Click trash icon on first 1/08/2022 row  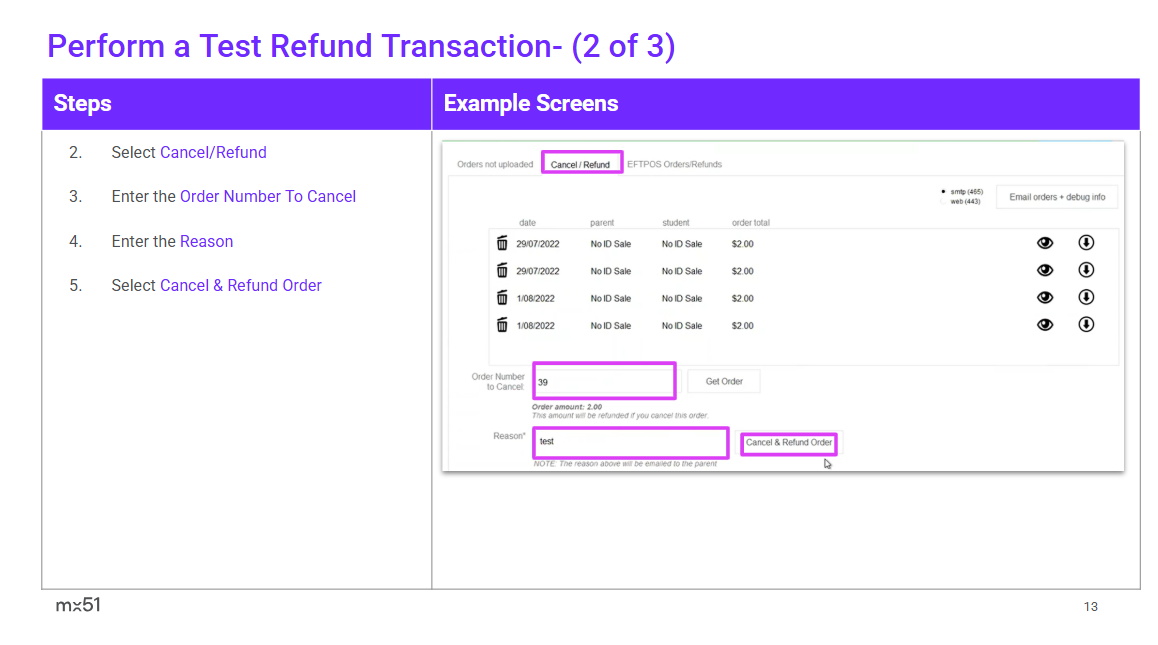(502, 298)
